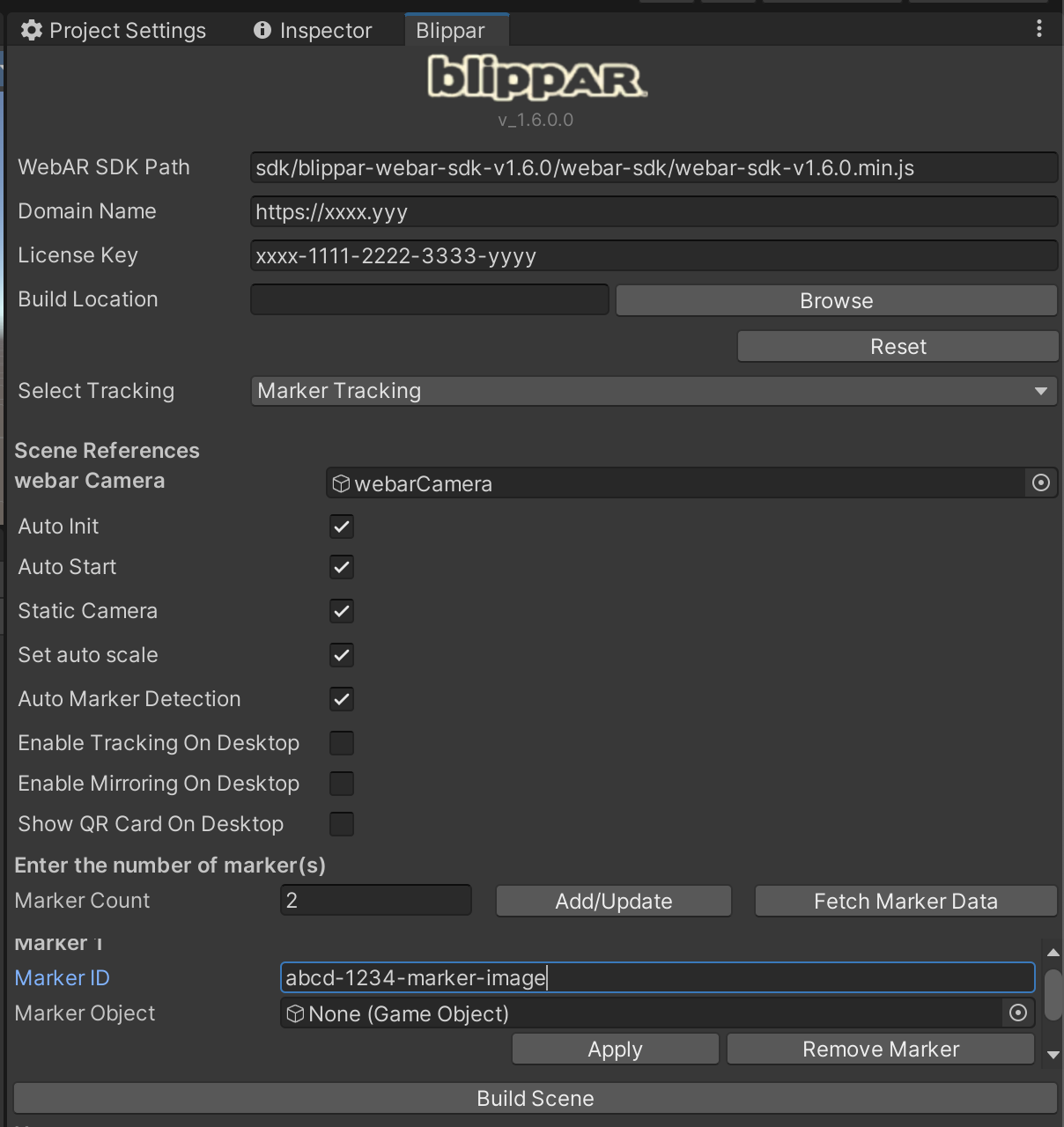Image resolution: width=1064 pixels, height=1127 pixels.
Task: Switch to the Project Settings tab
Action: point(114,31)
